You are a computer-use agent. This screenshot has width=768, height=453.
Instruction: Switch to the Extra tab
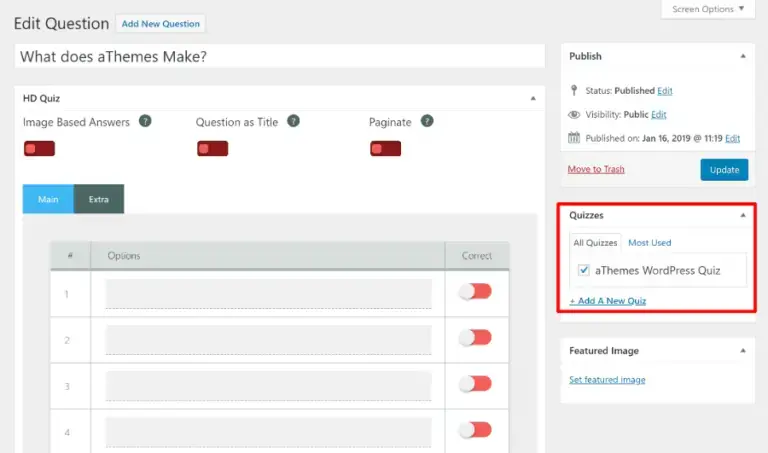98,199
